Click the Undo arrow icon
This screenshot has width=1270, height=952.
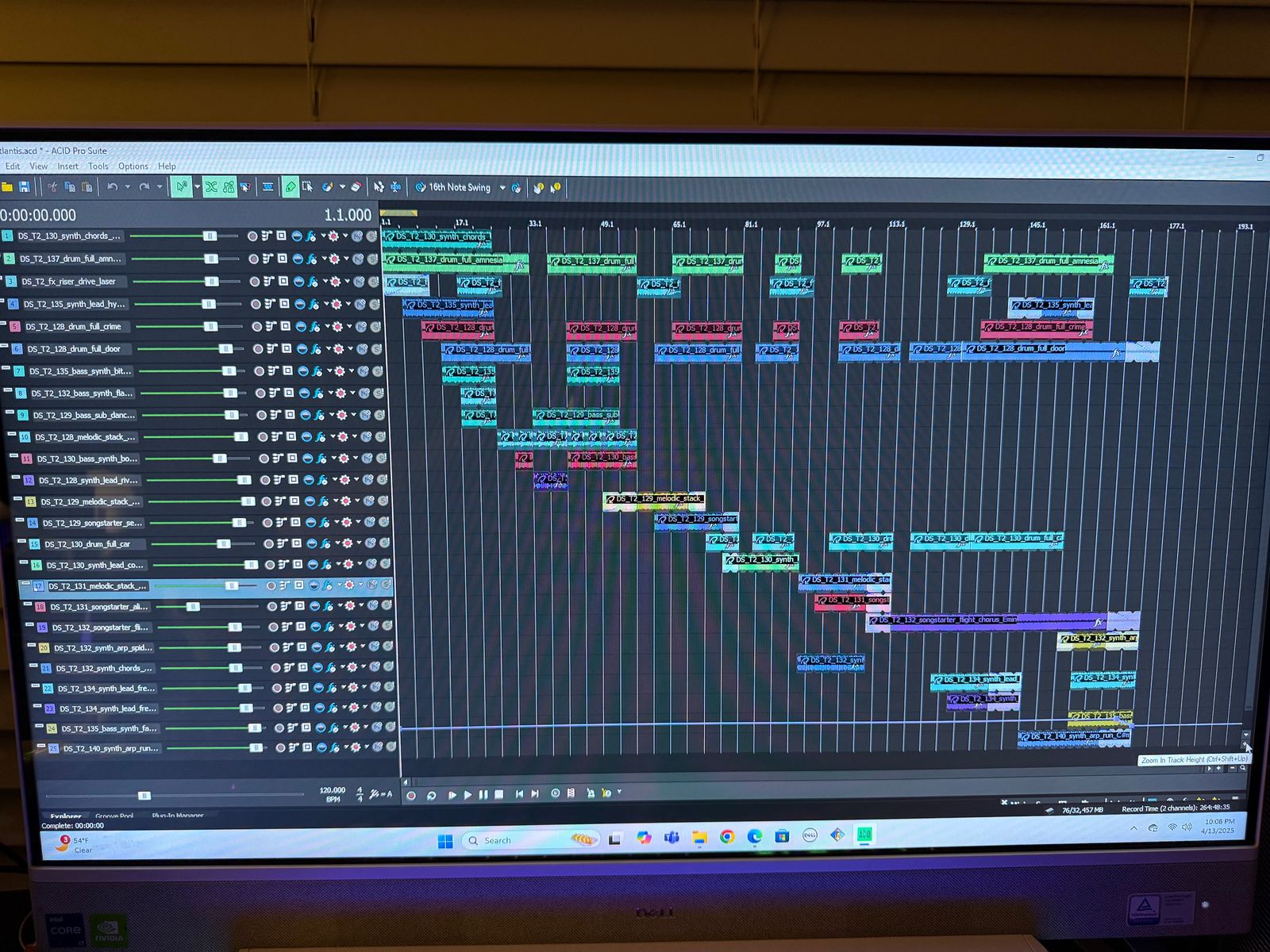tap(112, 187)
